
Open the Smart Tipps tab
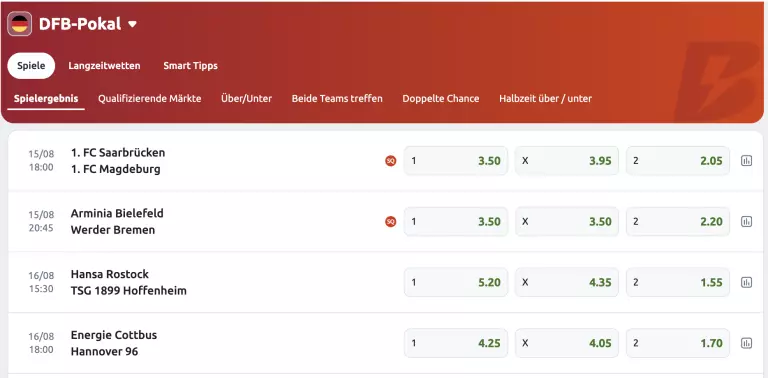point(191,66)
